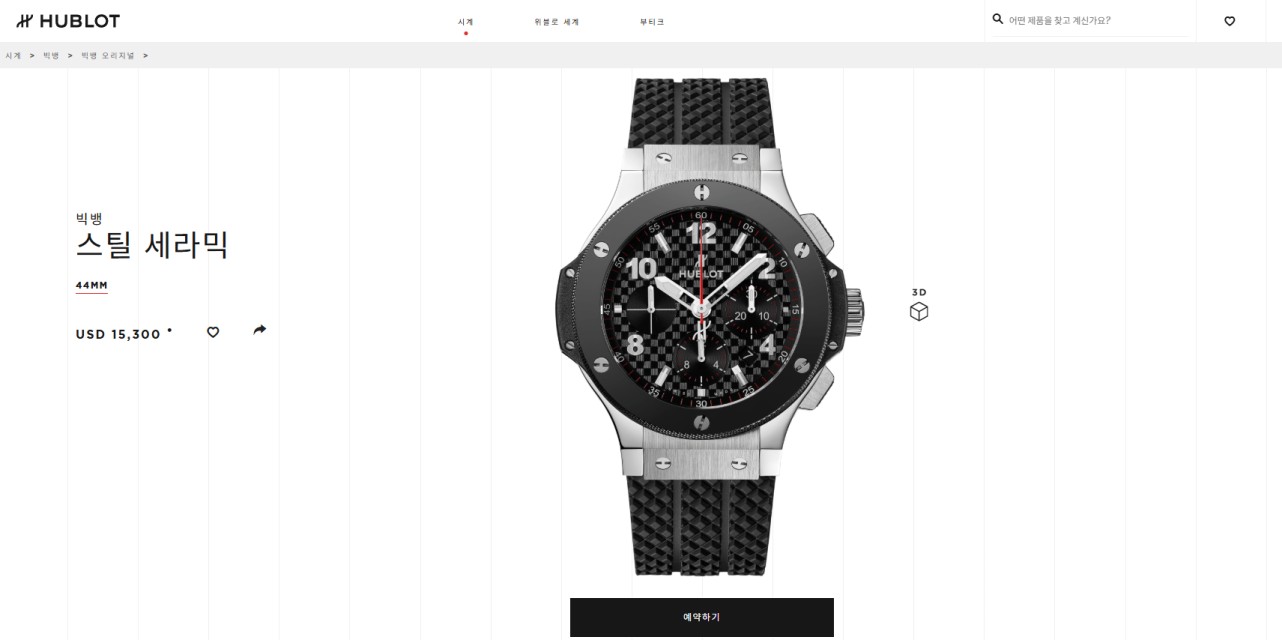The height and width of the screenshot is (640, 1282).
Task: Click the search magnifier icon
Action: [997, 19]
